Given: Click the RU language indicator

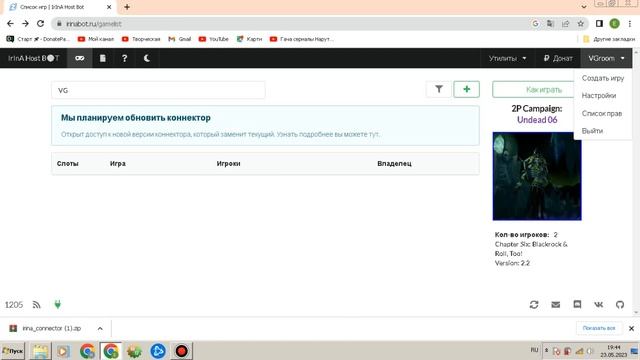Looking at the screenshot, I should [534, 350].
